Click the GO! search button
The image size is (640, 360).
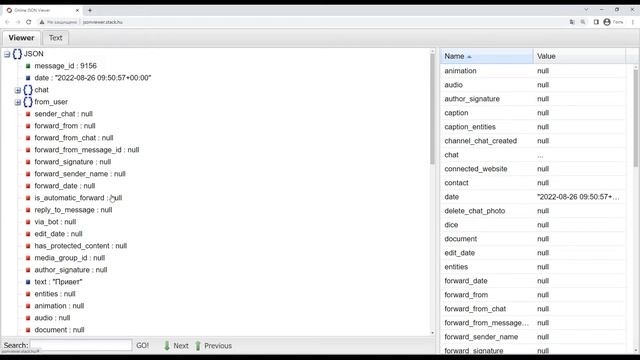(142, 346)
